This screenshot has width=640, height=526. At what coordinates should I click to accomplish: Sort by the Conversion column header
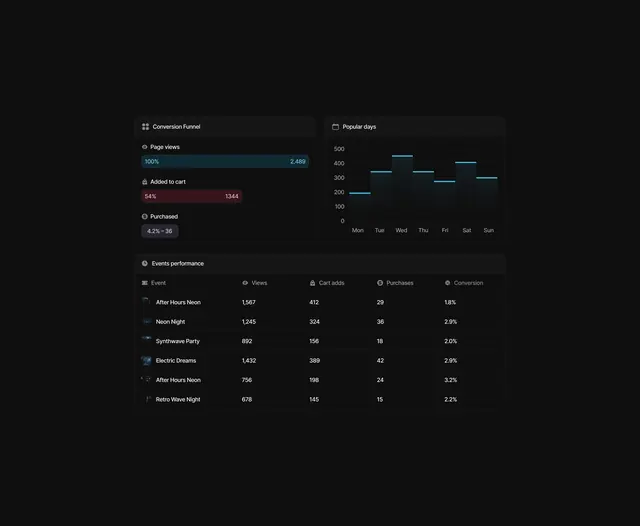click(464, 283)
